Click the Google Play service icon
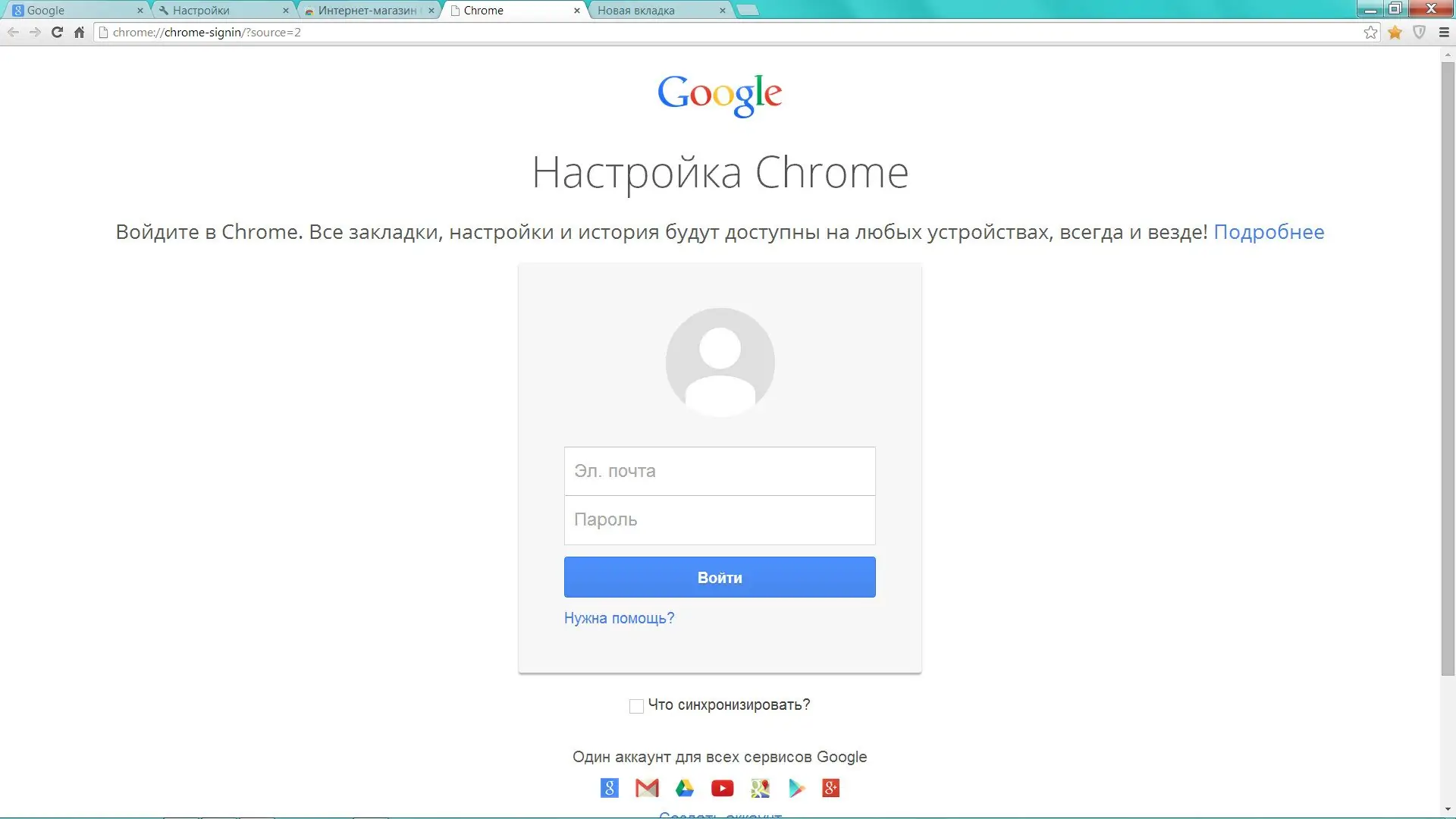Image resolution: width=1456 pixels, height=819 pixels. [796, 788]
